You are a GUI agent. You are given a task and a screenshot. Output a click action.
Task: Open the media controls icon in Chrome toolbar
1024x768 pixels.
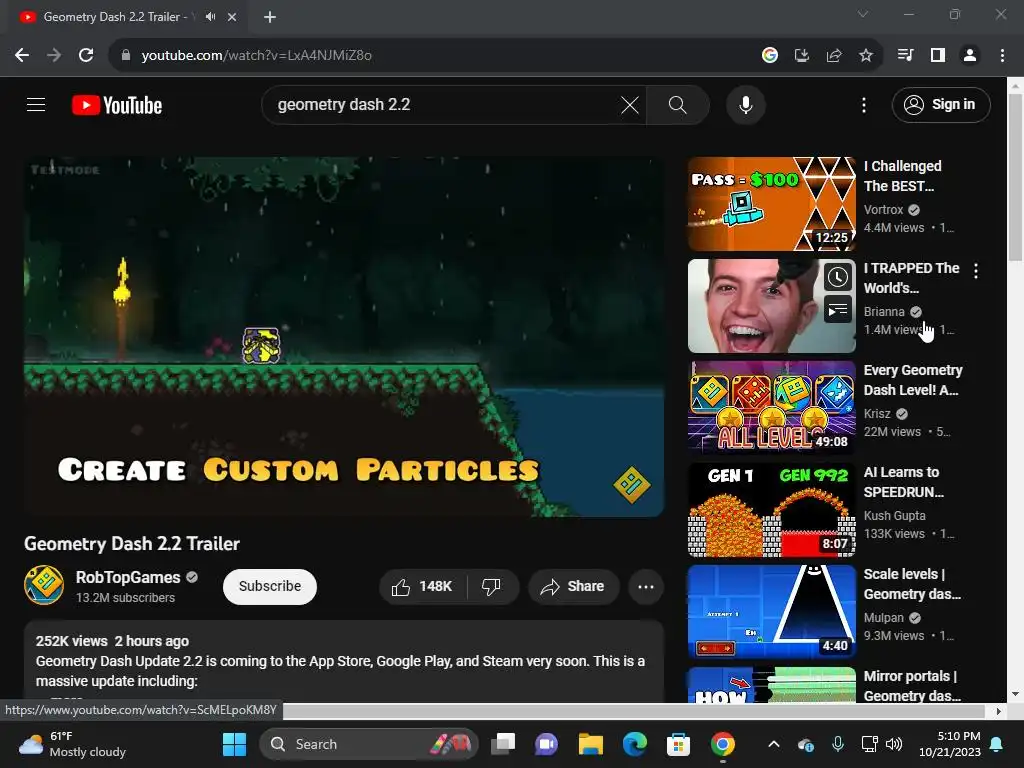tap(906, 56)
